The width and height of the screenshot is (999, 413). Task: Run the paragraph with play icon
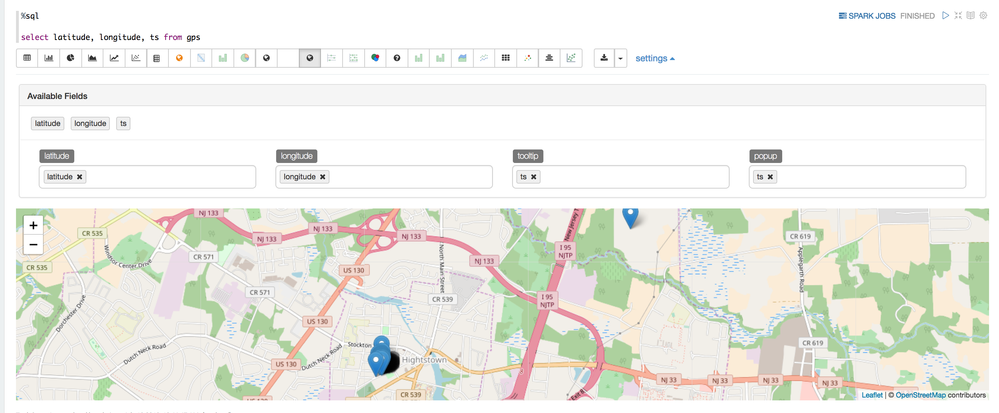coord(945,16)
